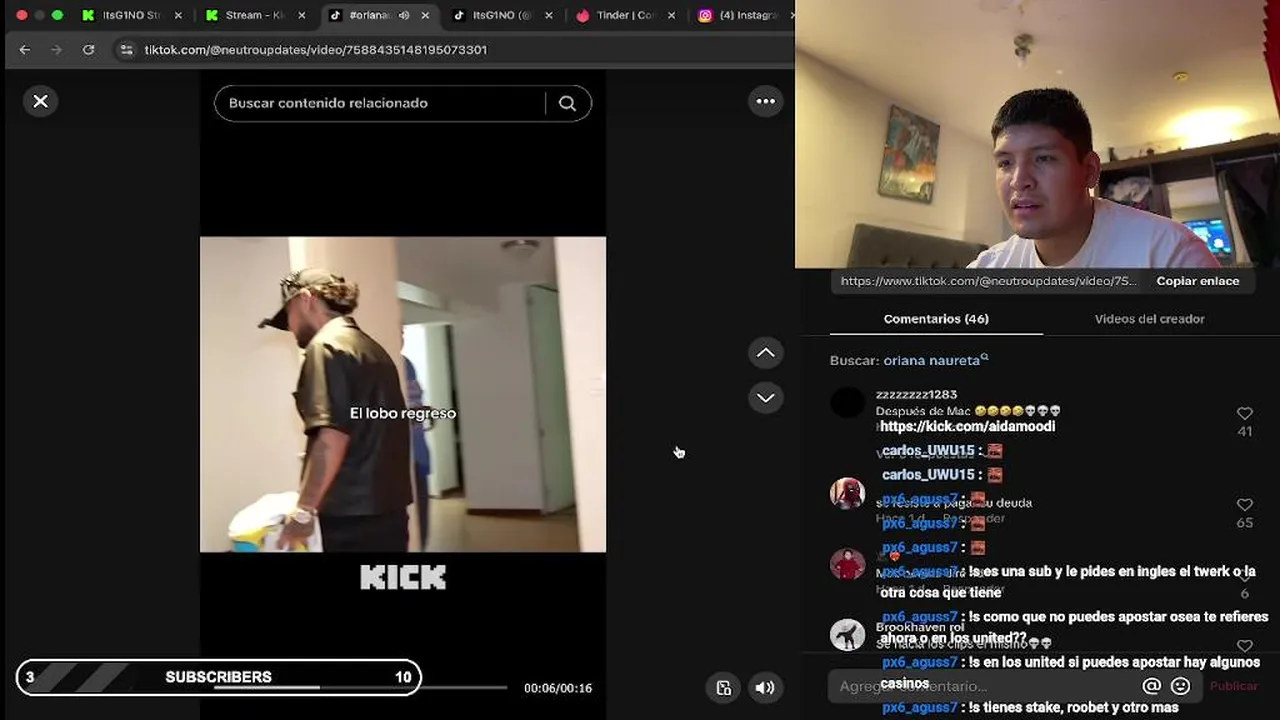Click the Publicar button
Screen dimensions: 1280x720
click(x=1234, y=686)
